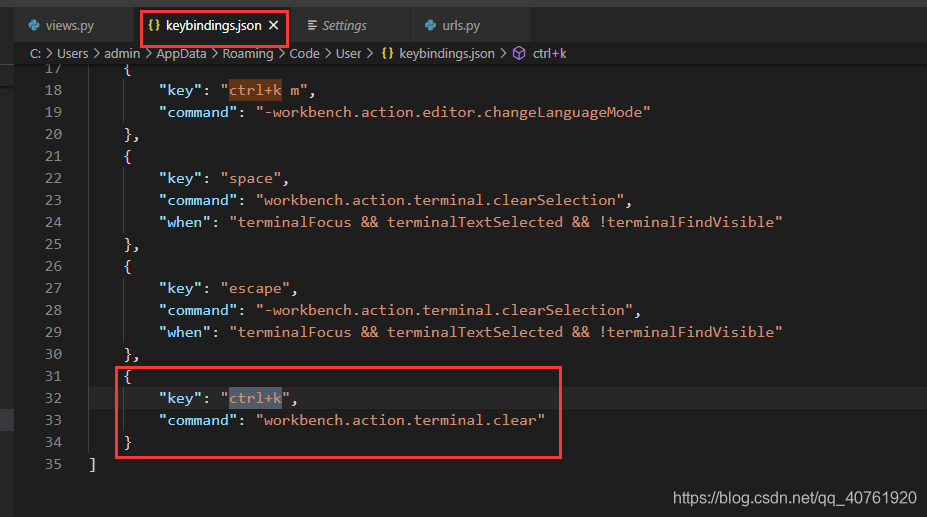The height and width of the screenshot is (517, 927).
Task: Expand the chevron after Code in breadcrumb
Action: coord(328,53)
